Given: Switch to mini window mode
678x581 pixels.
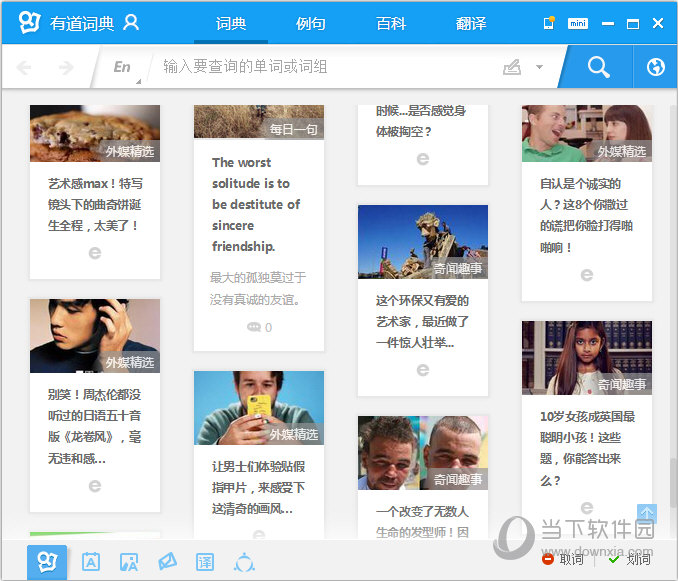Looking at the screenshot, I should [x=577, y=23].
